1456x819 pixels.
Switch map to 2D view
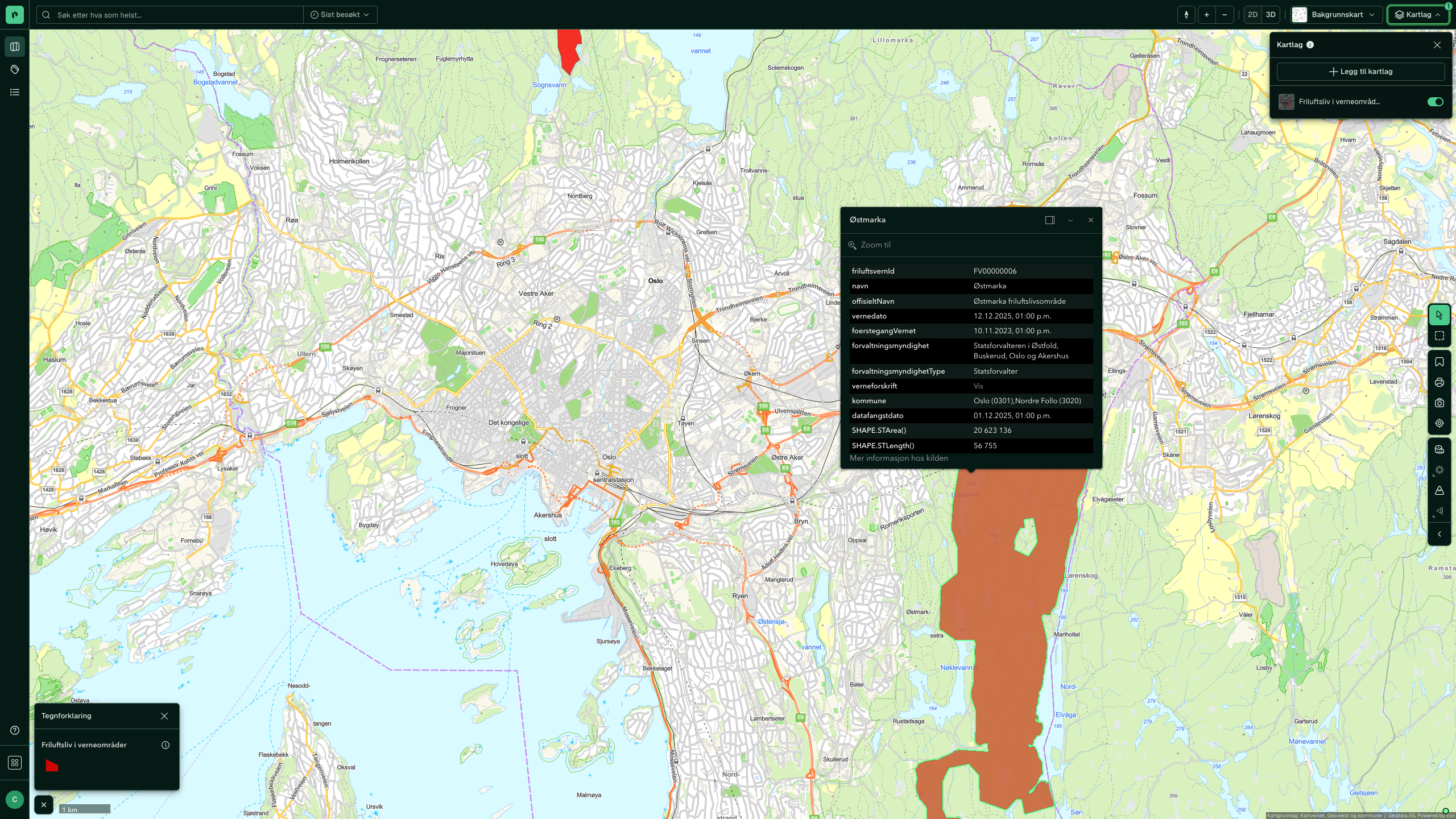coord(1252,15)
